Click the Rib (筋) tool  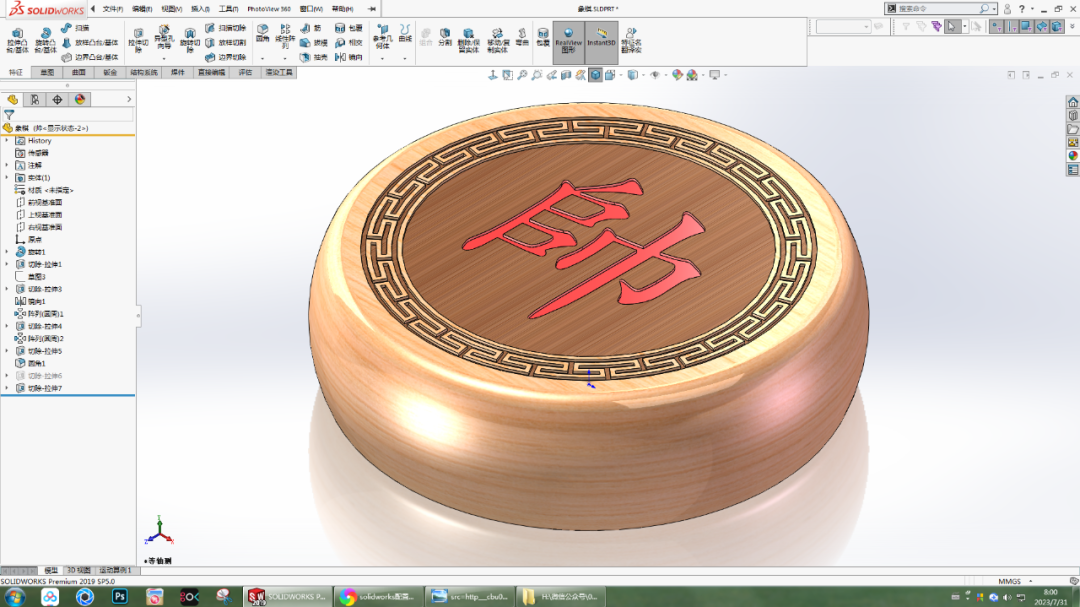(311, 28)
